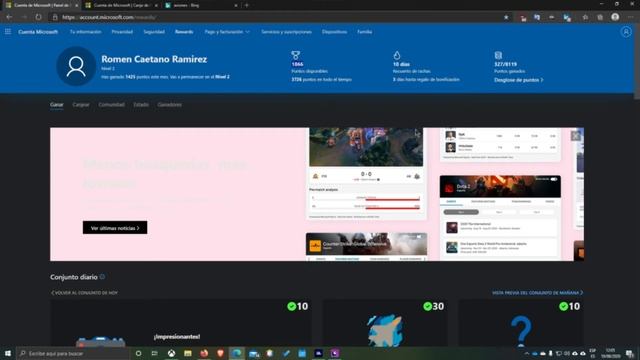Select the Comunidad tab
This screenshot has width=640, height=360.
pyautogui.click(x=111, y=105)
